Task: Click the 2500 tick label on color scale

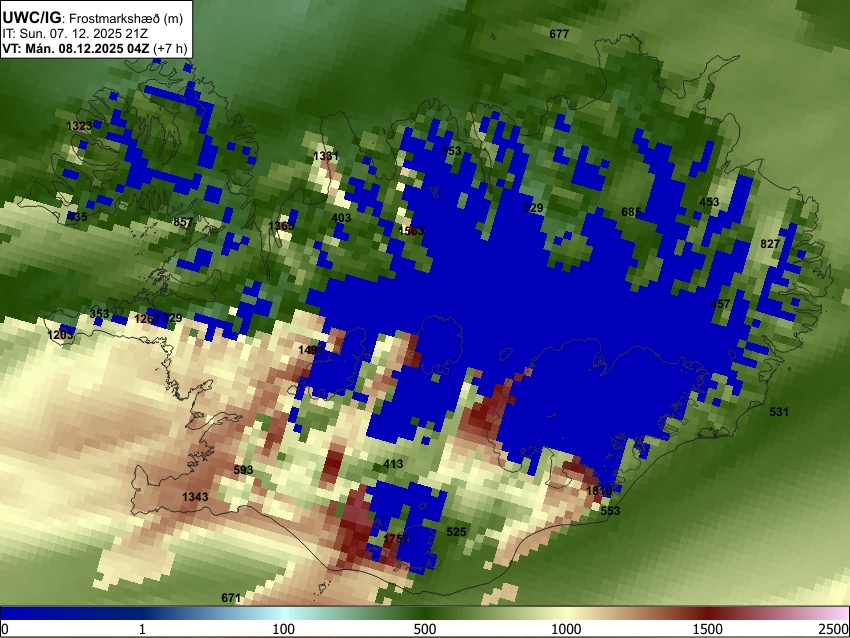Action: [834, 629]
